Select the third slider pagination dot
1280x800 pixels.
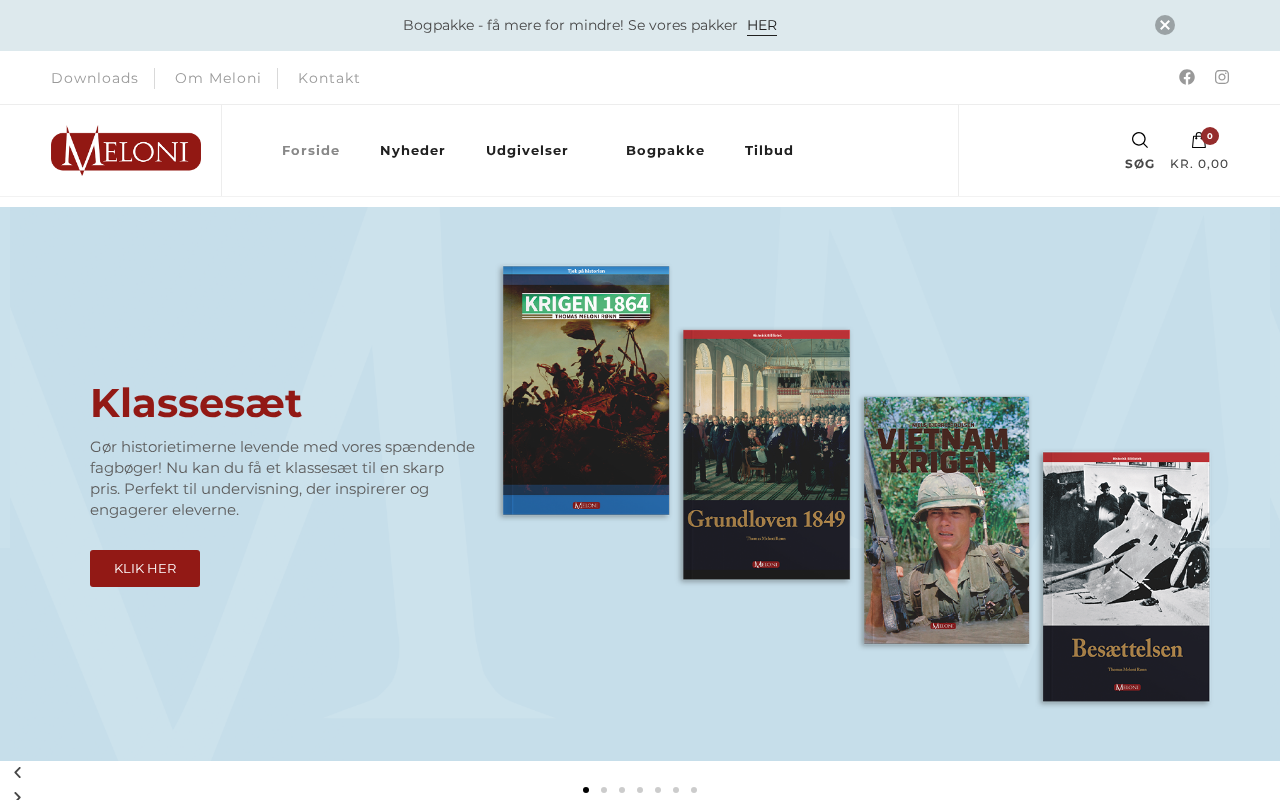(x=622, y=790)
